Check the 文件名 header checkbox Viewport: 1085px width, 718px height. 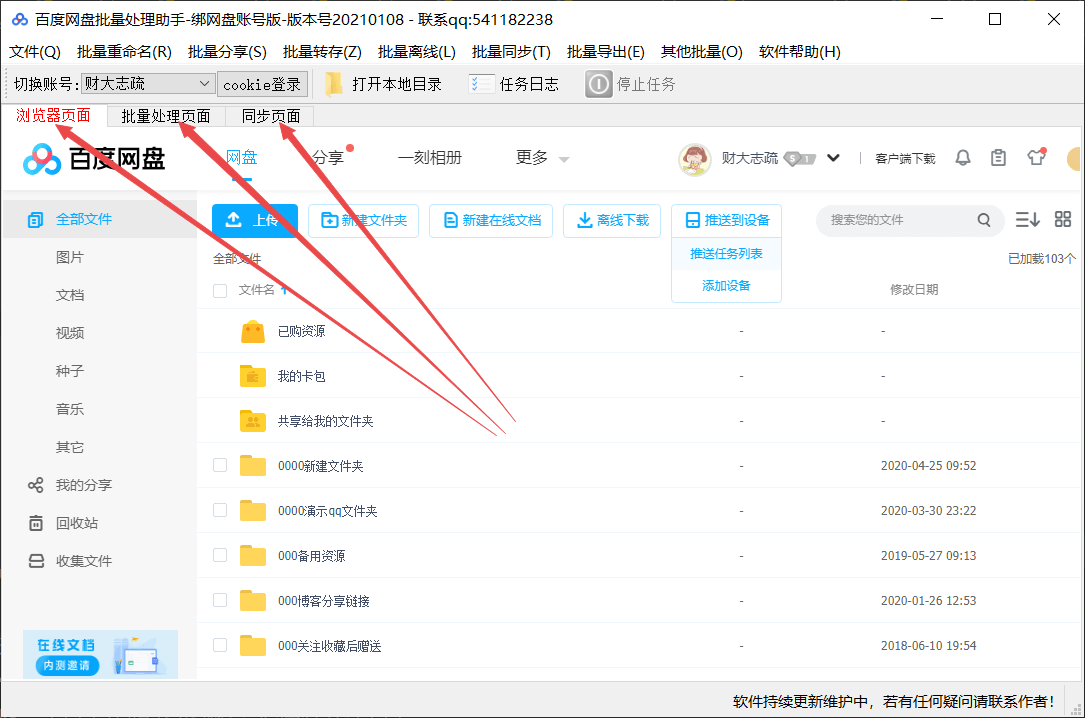click(x=219, y=289)
